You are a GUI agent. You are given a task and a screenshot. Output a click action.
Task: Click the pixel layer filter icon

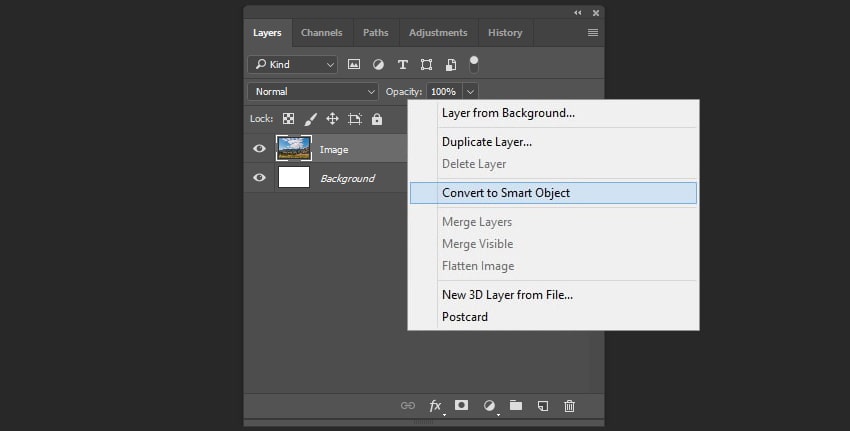(x=354, y=64)
